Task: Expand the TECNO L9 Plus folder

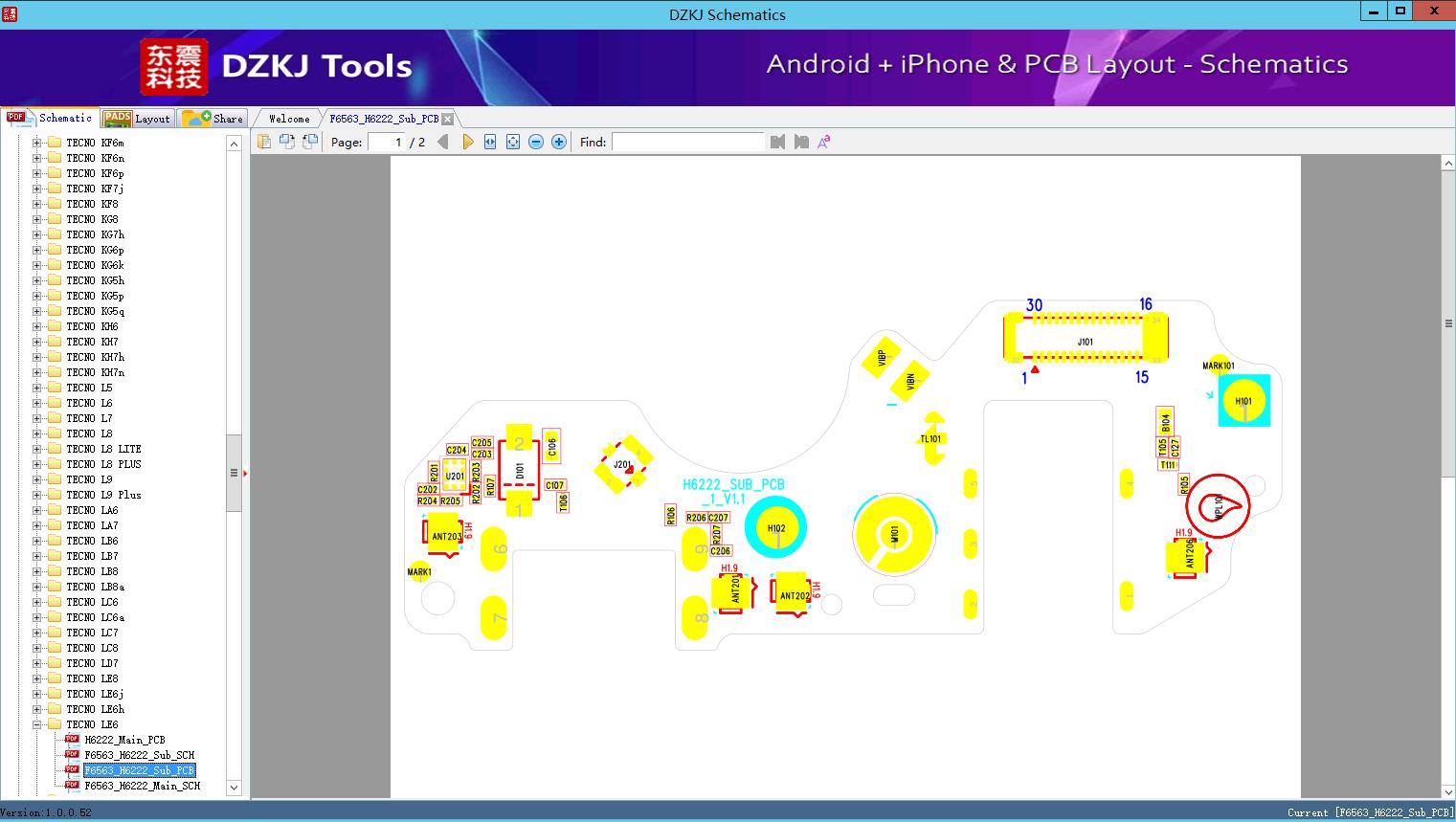Action: pos(37,495)
